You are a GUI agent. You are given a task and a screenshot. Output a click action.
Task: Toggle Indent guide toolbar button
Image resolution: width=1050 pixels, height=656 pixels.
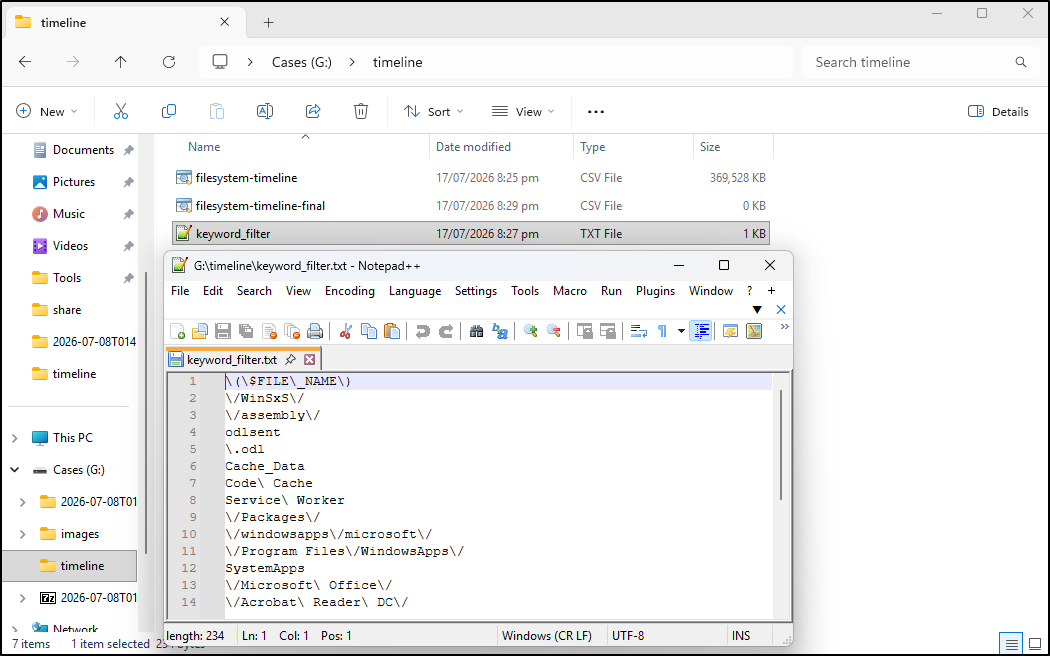coord(700,331)
